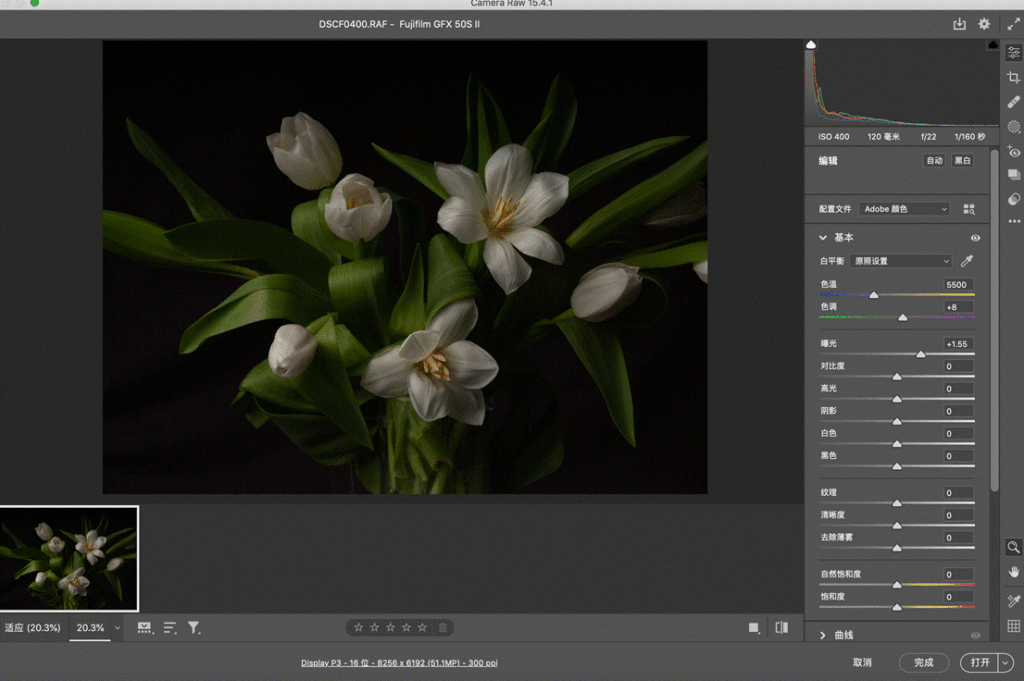Select the flower thumbnail in the filmstrip
Image resolution: width=1024 pixels, height=681 pixels.
tap(70, 558)
